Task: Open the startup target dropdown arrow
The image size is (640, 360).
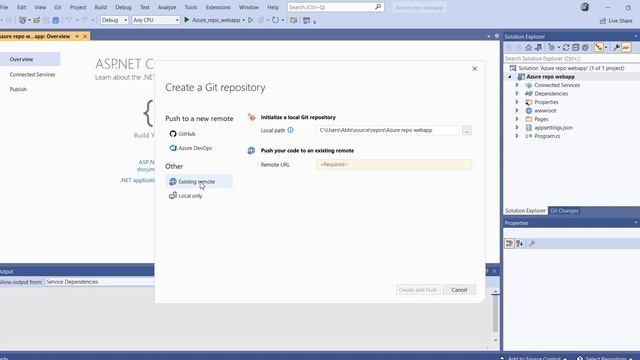Action: coord(244,20)
